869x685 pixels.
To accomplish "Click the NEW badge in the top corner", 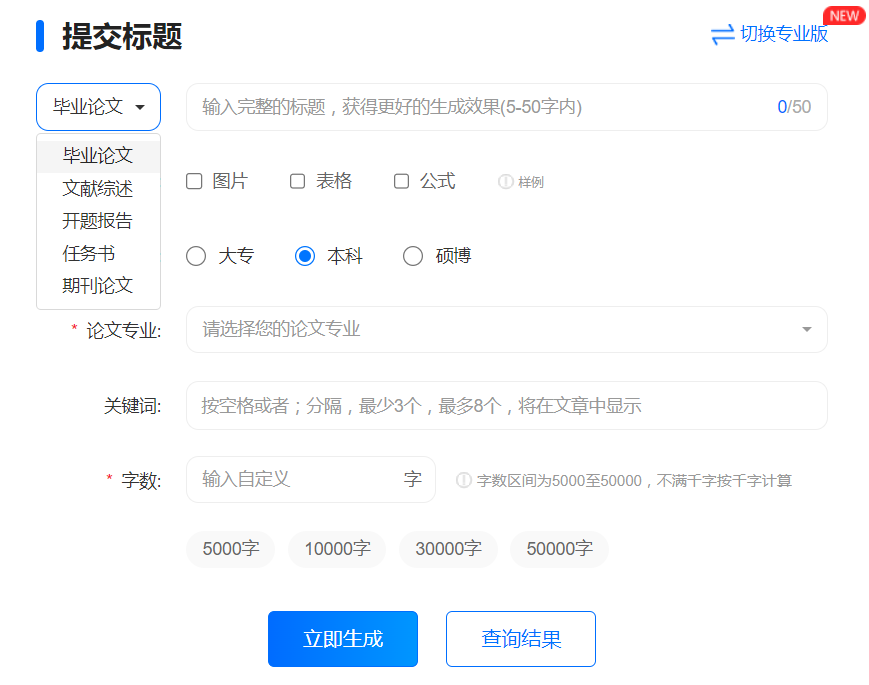I will coord(844,15).
